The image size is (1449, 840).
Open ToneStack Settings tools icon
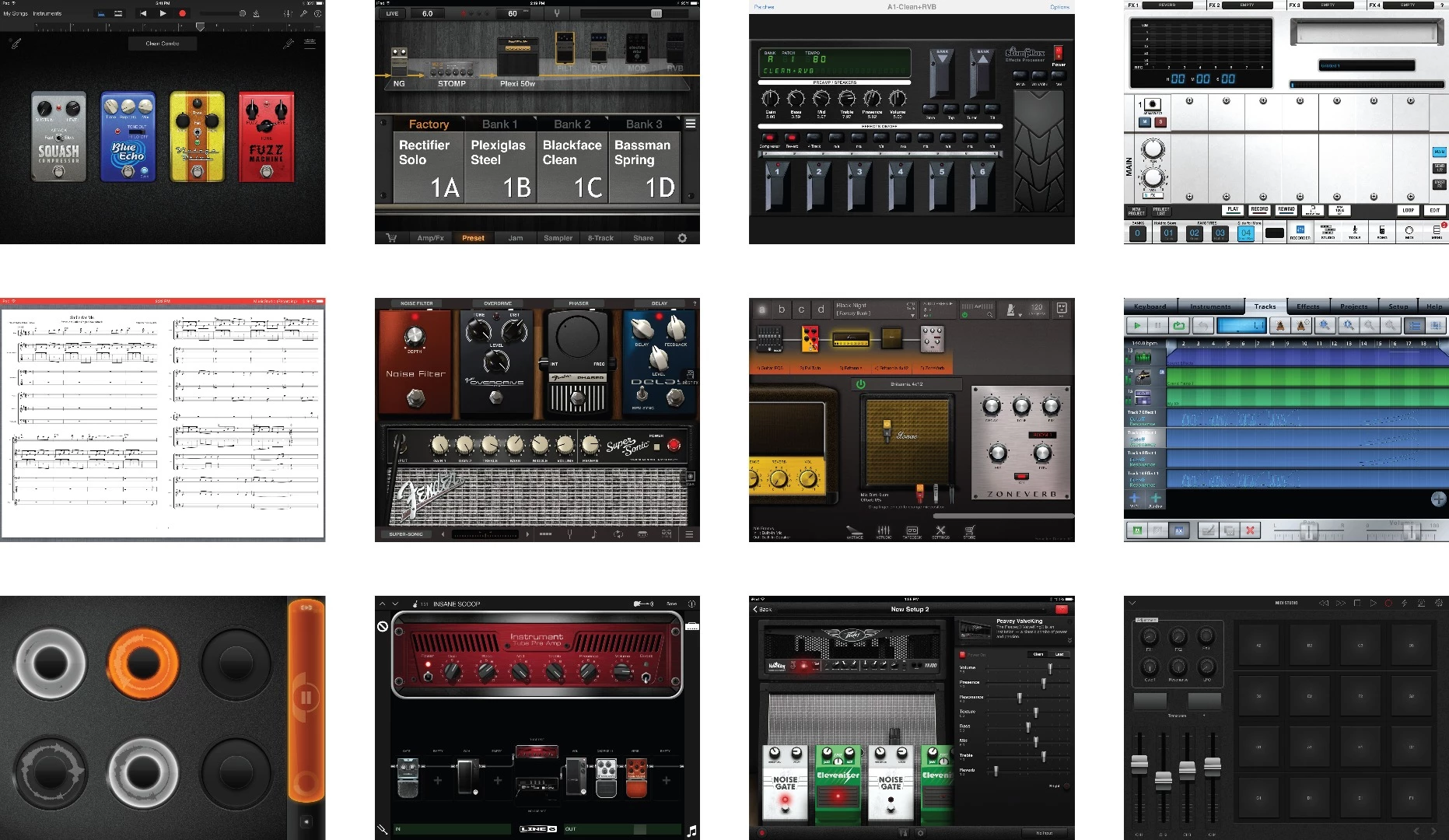click(x=940, y=532)
